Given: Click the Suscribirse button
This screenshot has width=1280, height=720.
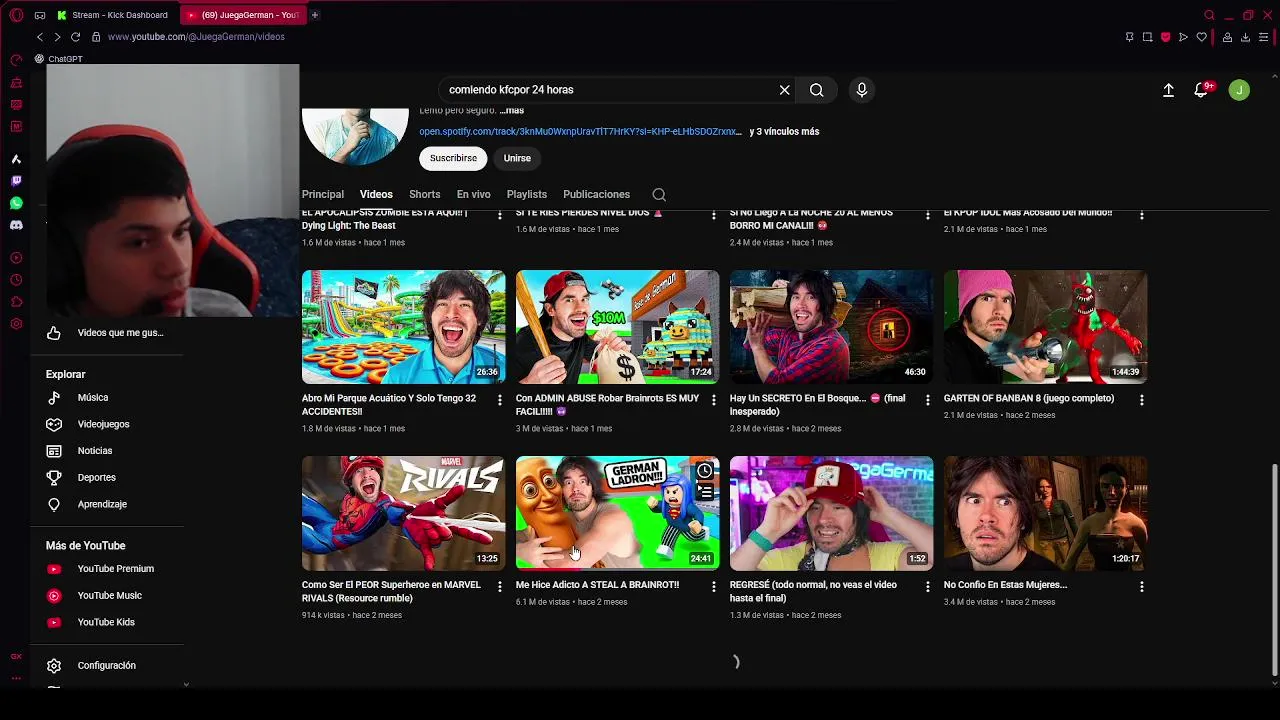Looking at the screenshot, I should pos(453,158).
